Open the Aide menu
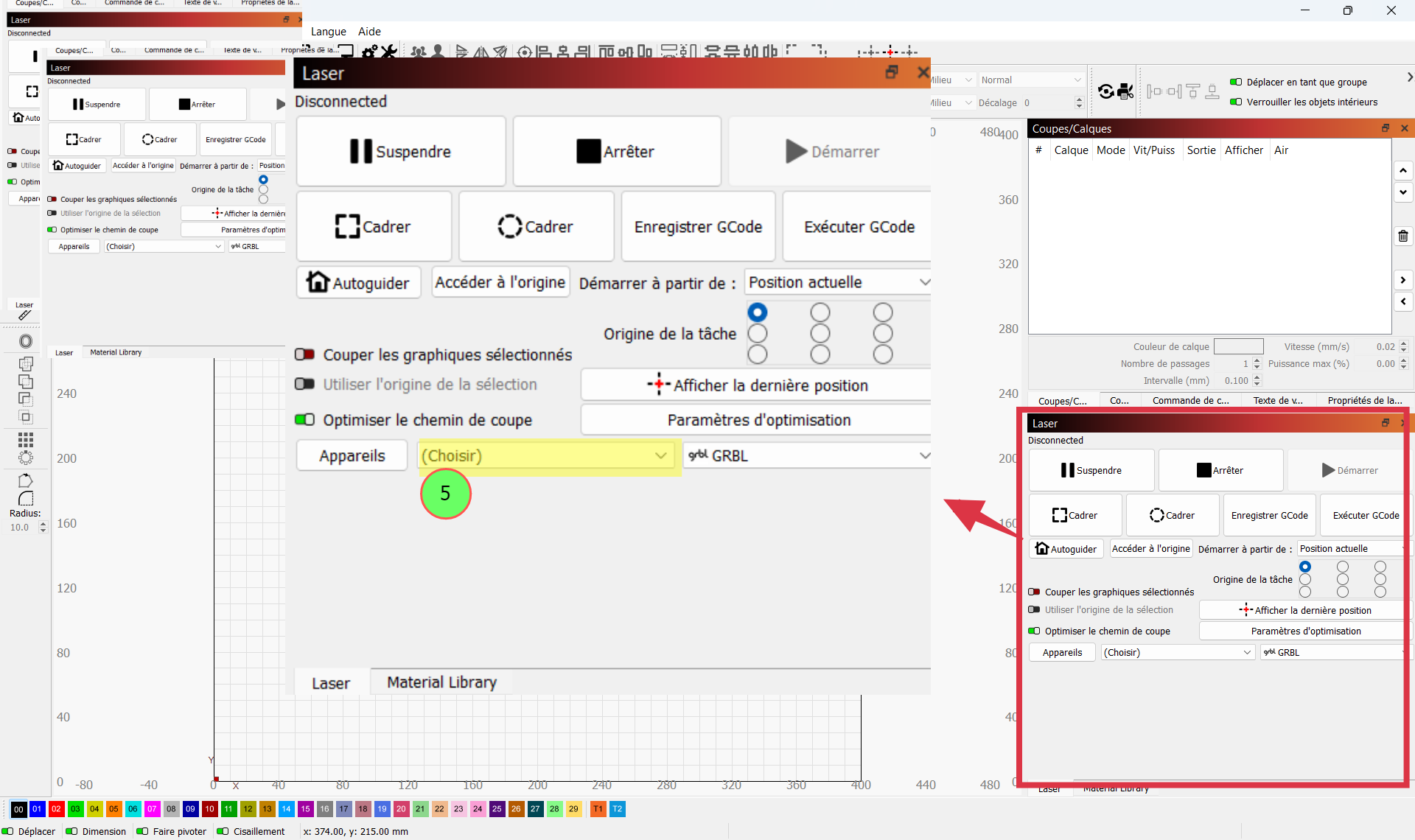 [369, 31]
